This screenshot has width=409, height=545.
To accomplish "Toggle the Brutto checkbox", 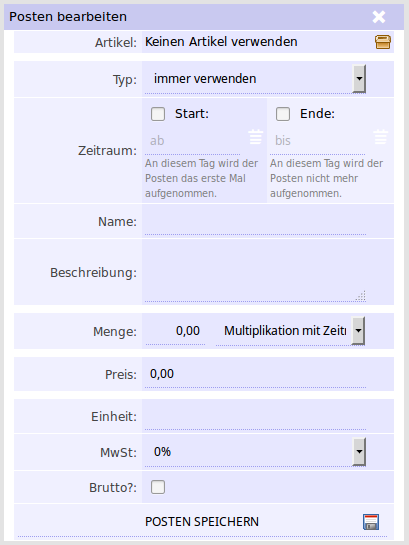I will 158,487.
